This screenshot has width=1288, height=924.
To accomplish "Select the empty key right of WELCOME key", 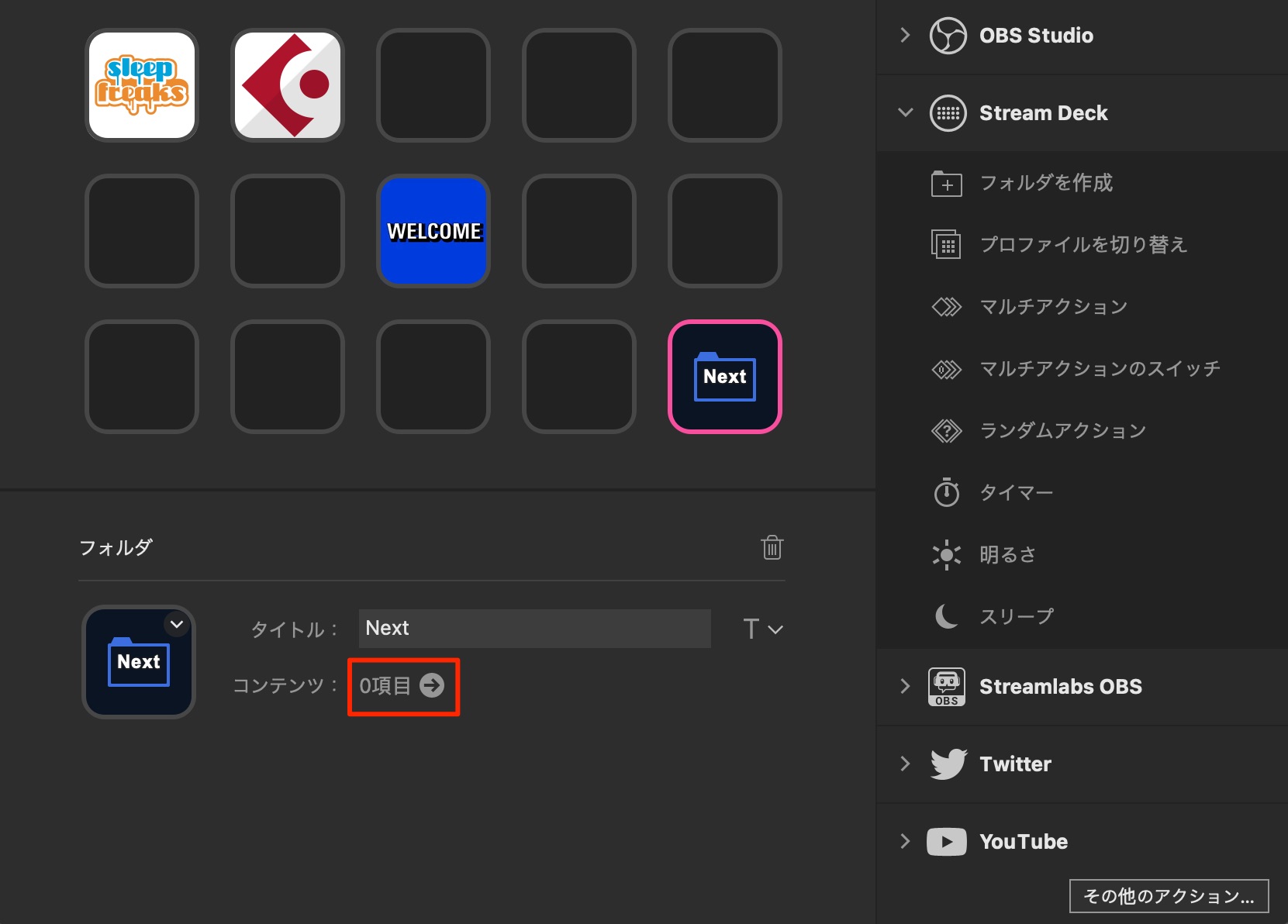I will [x=579, y=231].
